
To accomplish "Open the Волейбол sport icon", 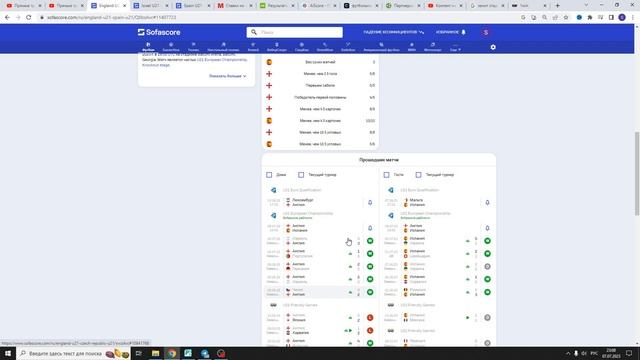I will point(325,47).
